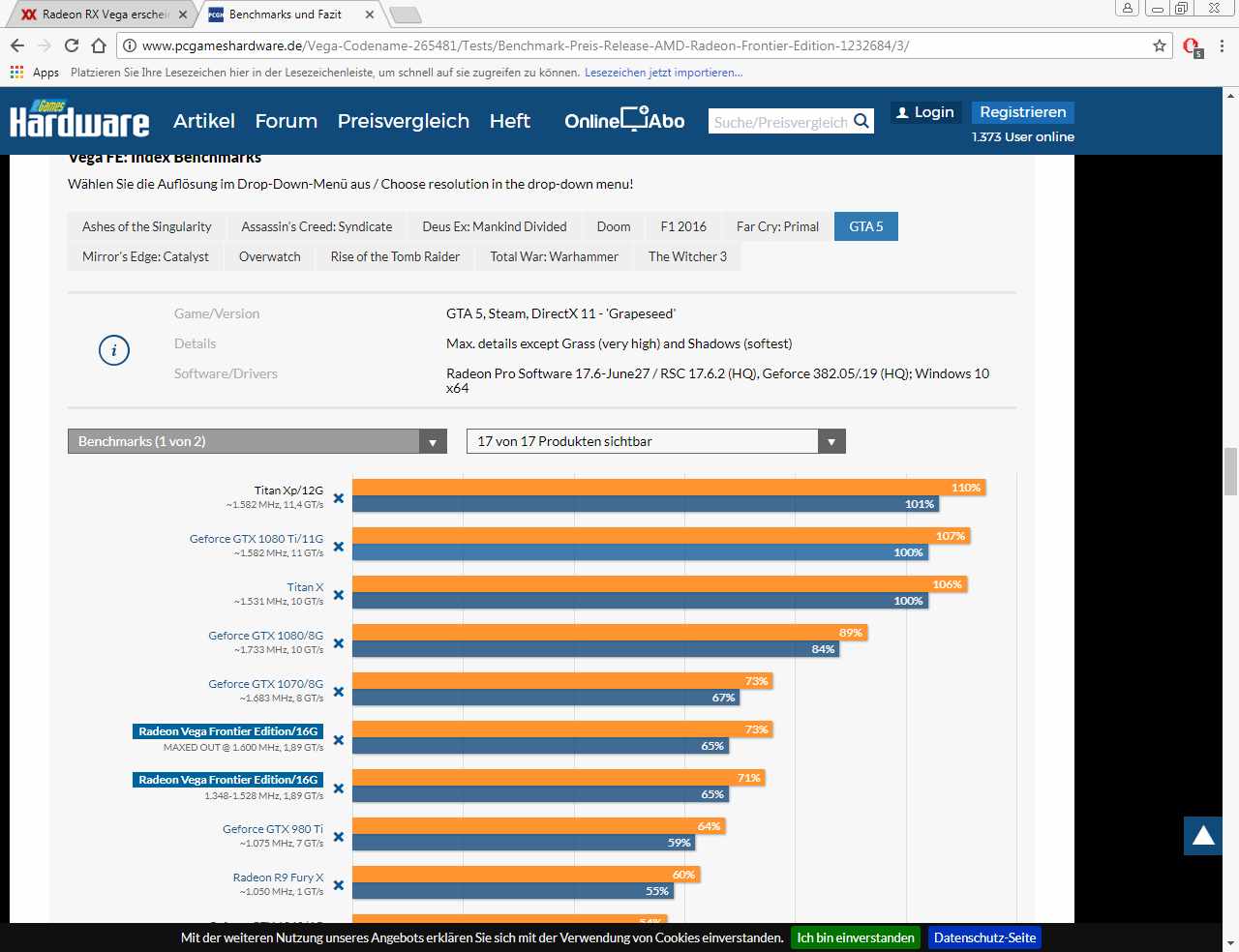Click the Chrome user profile icon
The image size is (1239, 952).
[x=1127, y=8]
